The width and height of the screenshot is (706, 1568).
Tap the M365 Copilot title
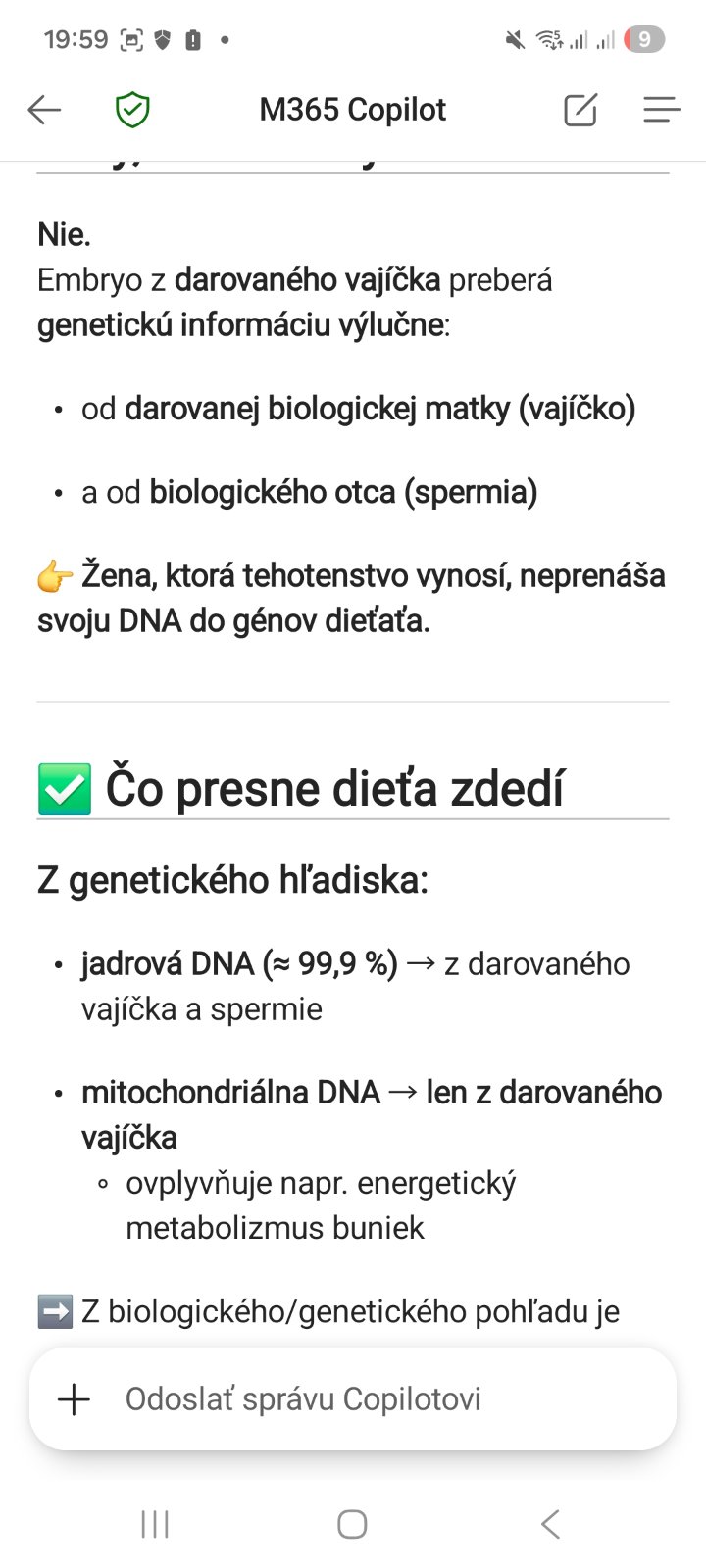352,110
